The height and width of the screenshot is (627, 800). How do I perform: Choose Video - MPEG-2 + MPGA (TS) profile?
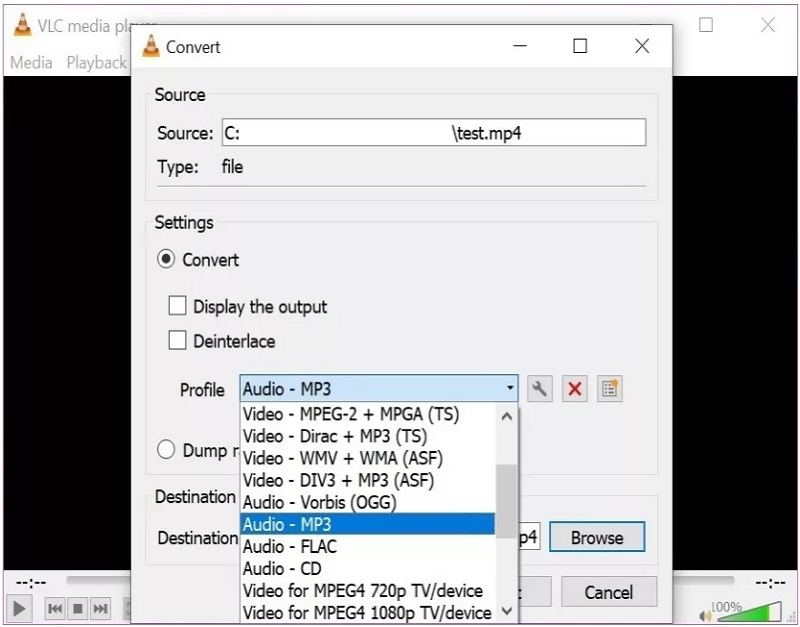(367, 414)
